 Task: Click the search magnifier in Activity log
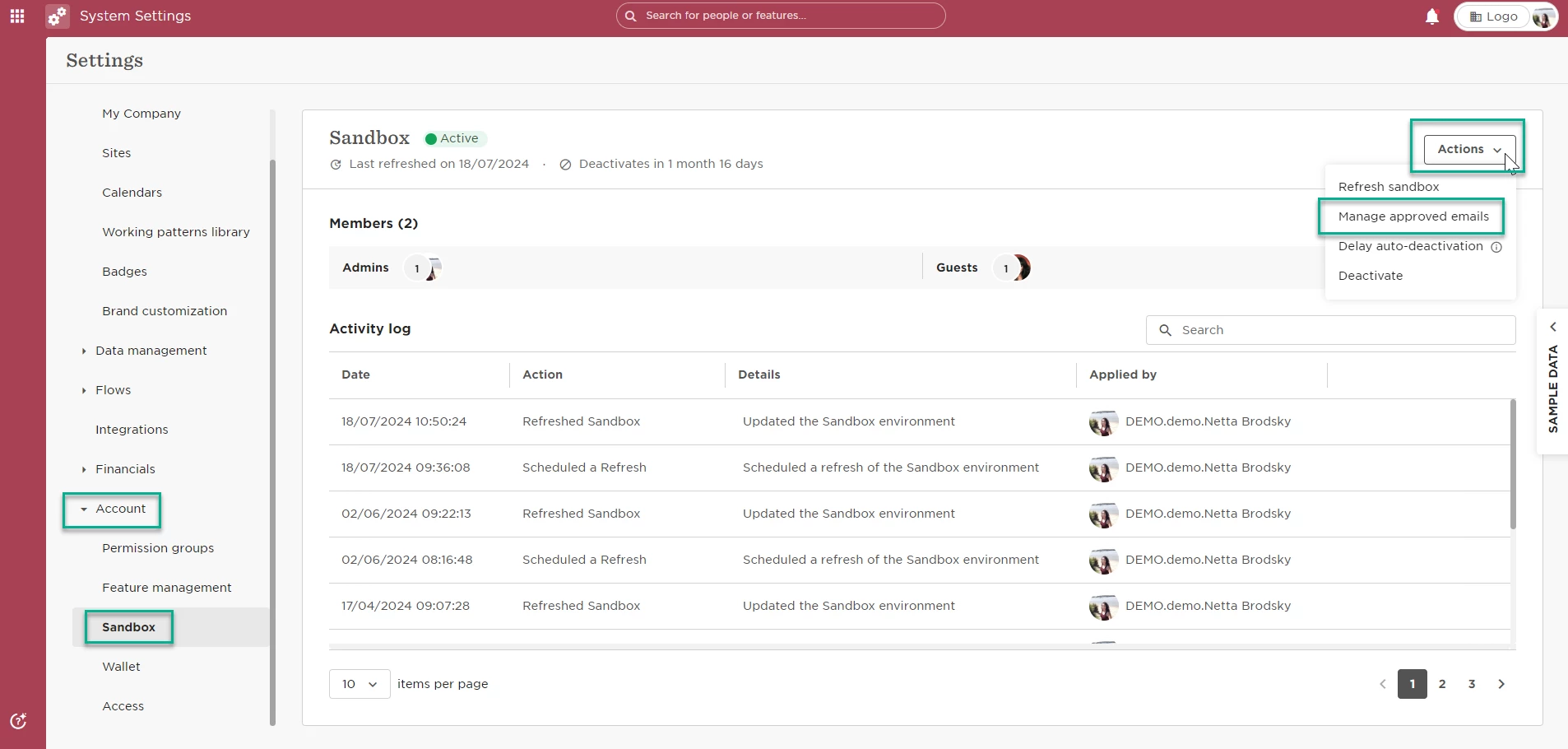(x=1165, y=330)
